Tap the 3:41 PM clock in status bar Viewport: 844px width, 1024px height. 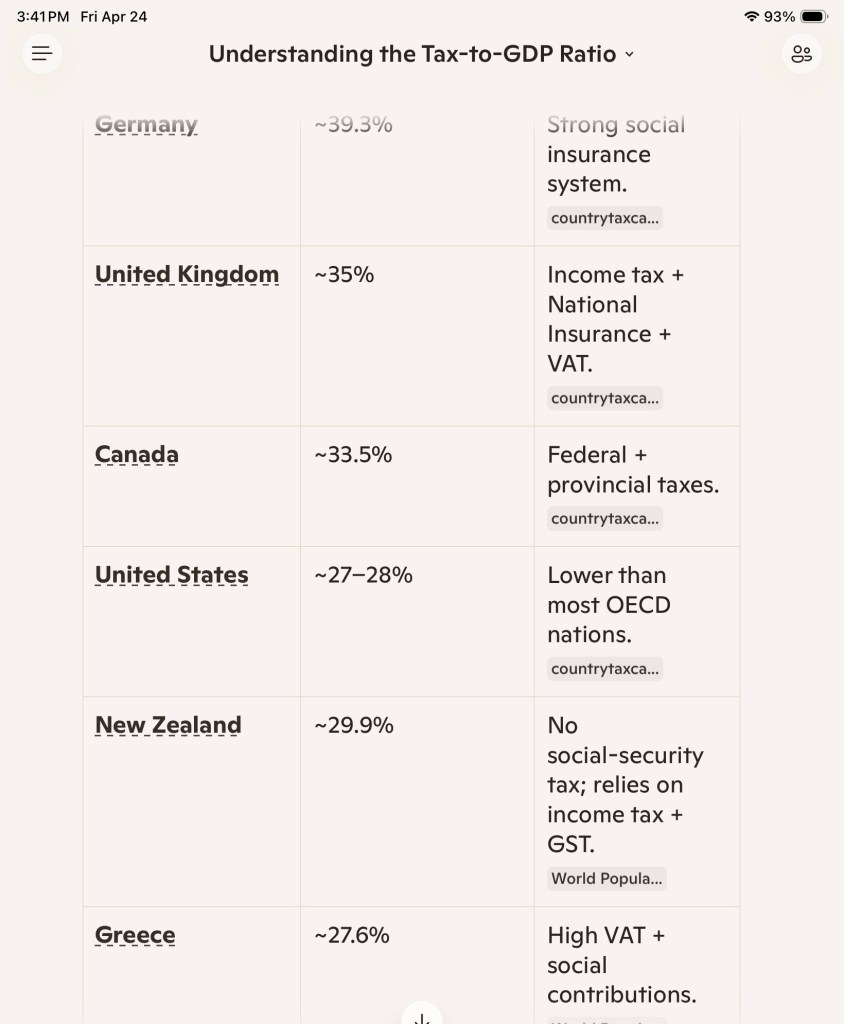click(43, 17)
